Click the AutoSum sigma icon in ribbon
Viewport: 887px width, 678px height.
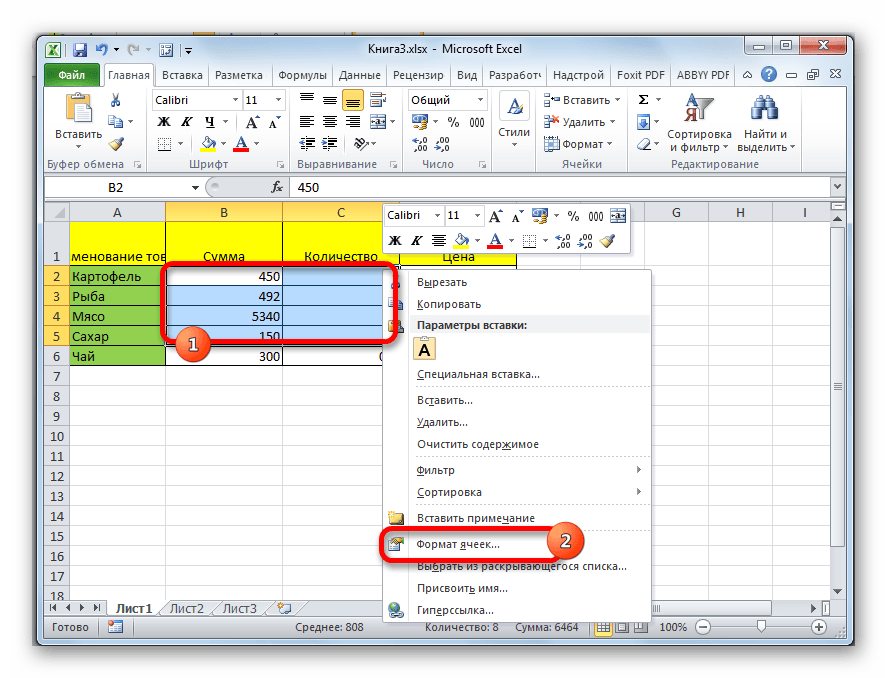(643, 100)
